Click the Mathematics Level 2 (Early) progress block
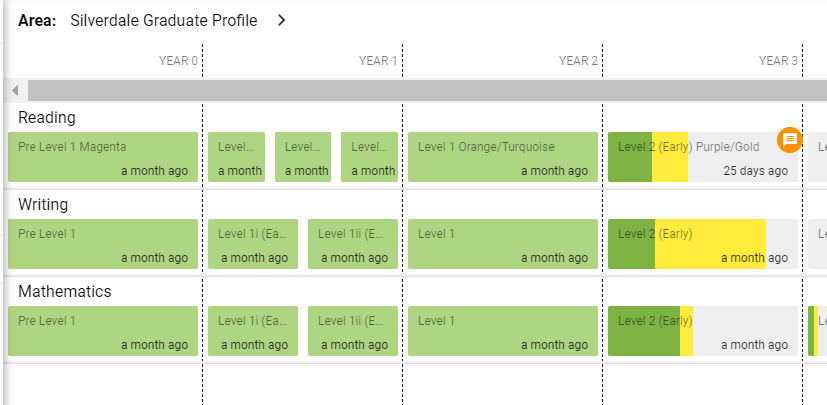 (703, 331)
